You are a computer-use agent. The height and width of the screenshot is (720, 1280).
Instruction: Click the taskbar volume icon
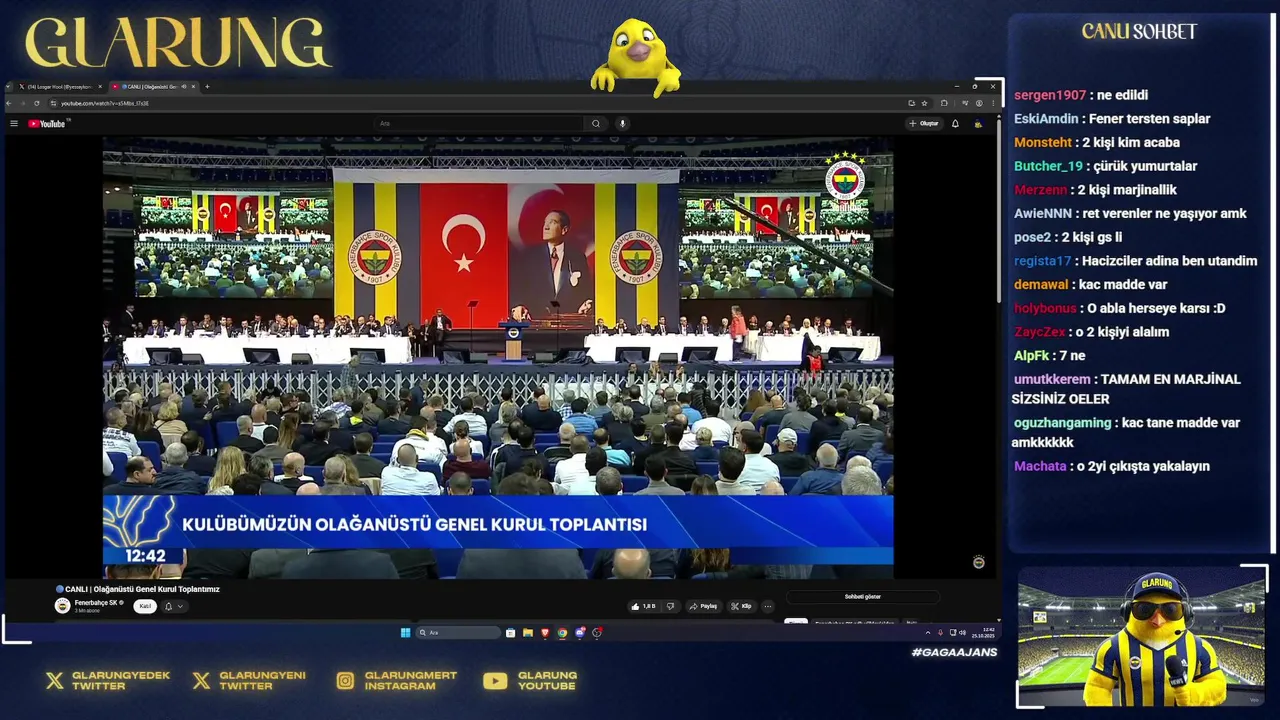(x=963, y=633)
